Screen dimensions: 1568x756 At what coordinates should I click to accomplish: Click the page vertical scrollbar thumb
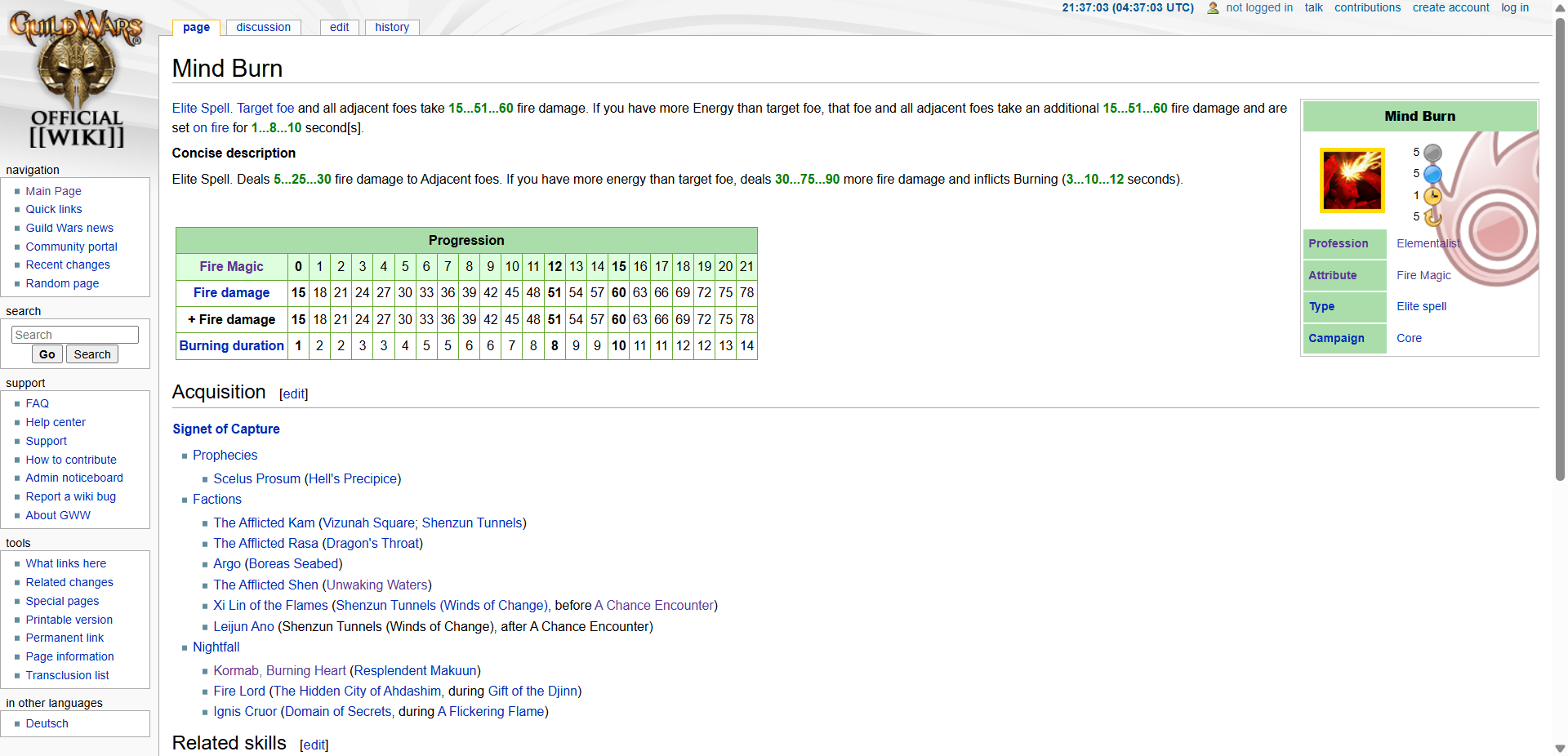click(x=1560, y=249)
